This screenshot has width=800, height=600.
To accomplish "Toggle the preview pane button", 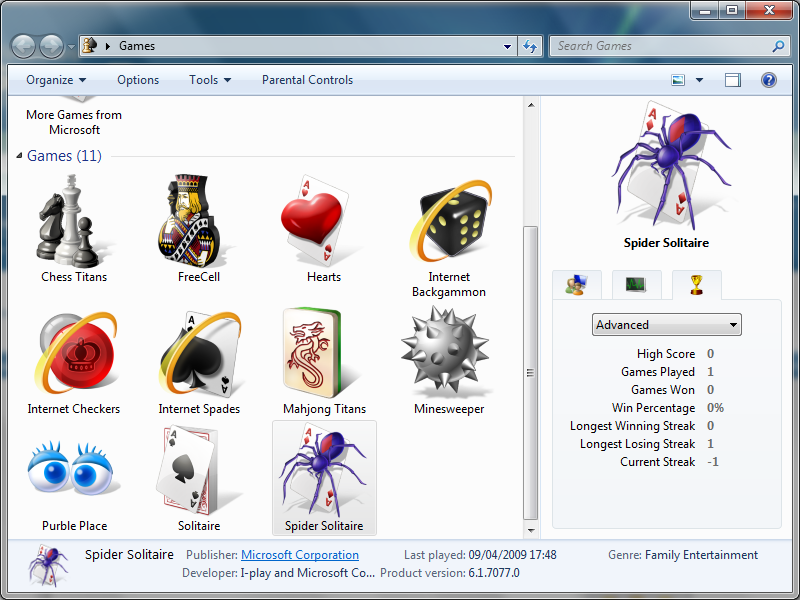I will pyautogui.click(x=733, y=80).
